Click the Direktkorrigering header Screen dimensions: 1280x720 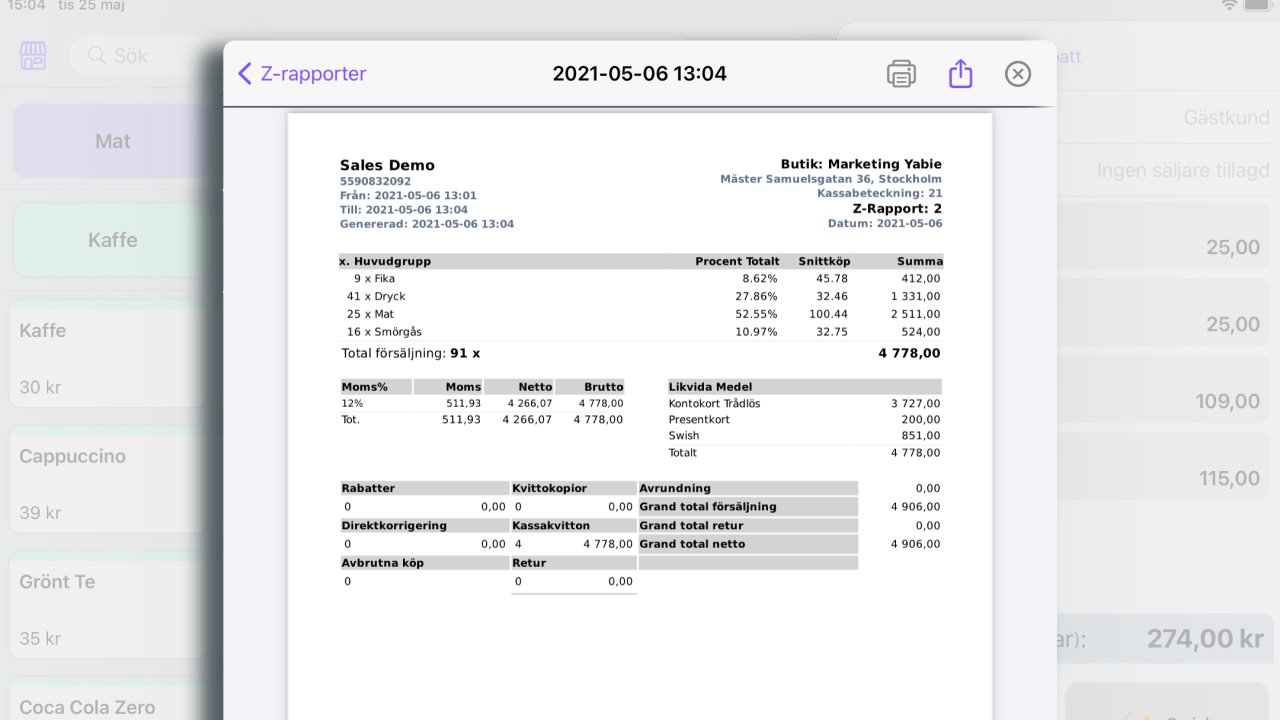(425, 525)
